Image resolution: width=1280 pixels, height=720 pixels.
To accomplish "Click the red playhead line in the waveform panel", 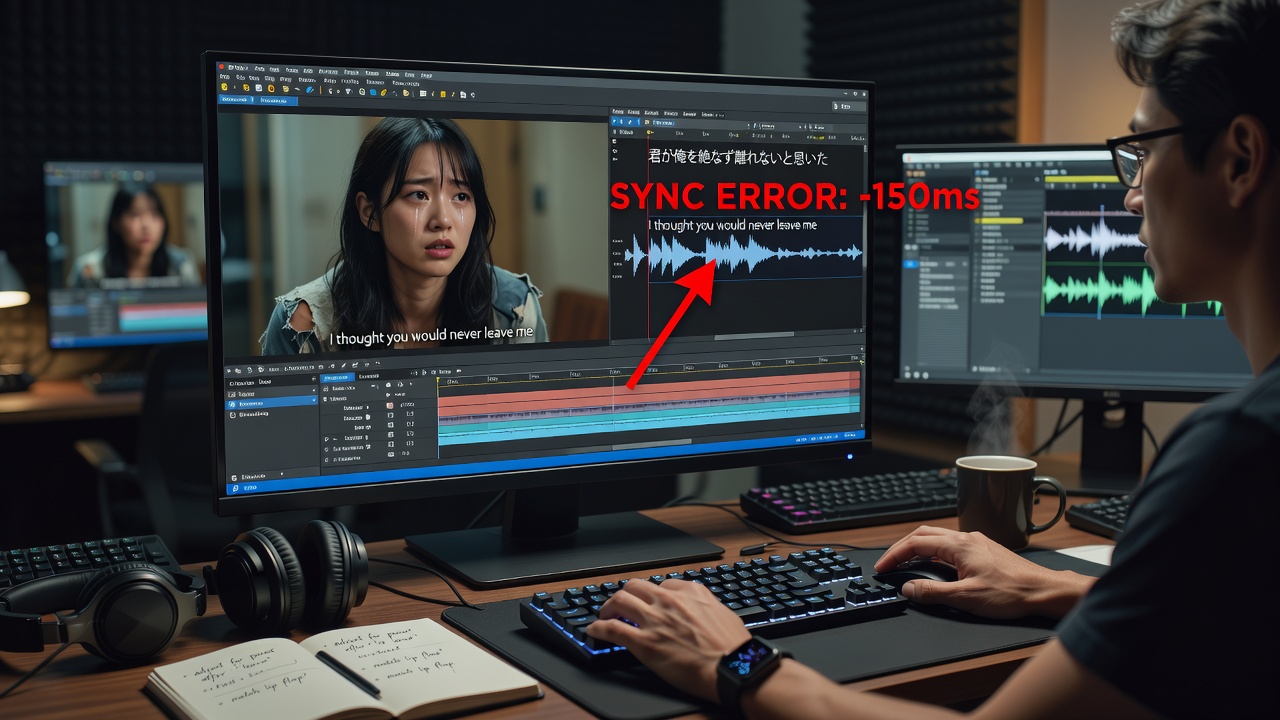I will [649, 235].
